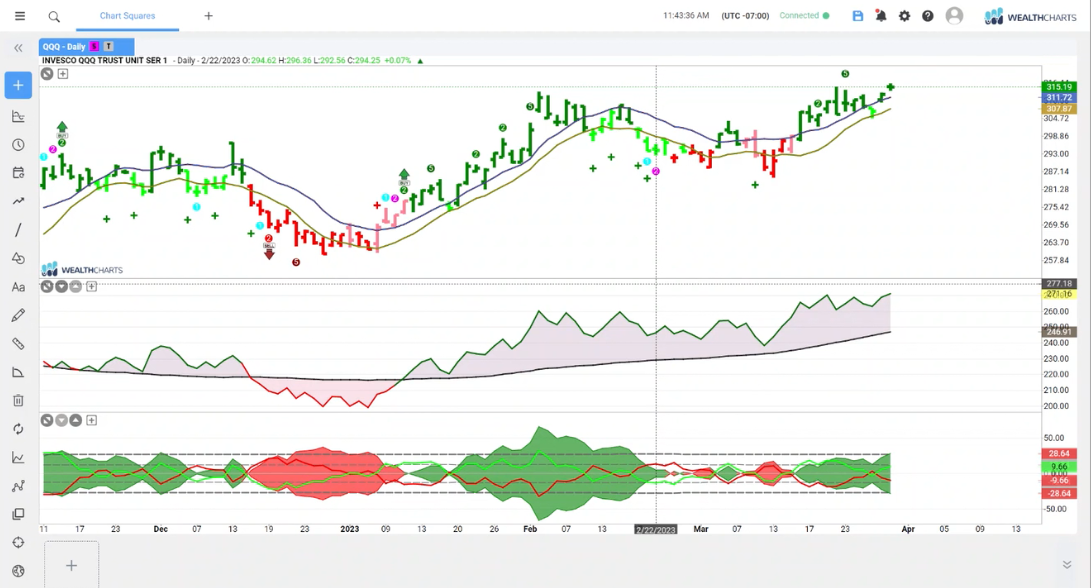Click the red -28.64 level label
1091x588 pixels.
[x=1059, y=493]
